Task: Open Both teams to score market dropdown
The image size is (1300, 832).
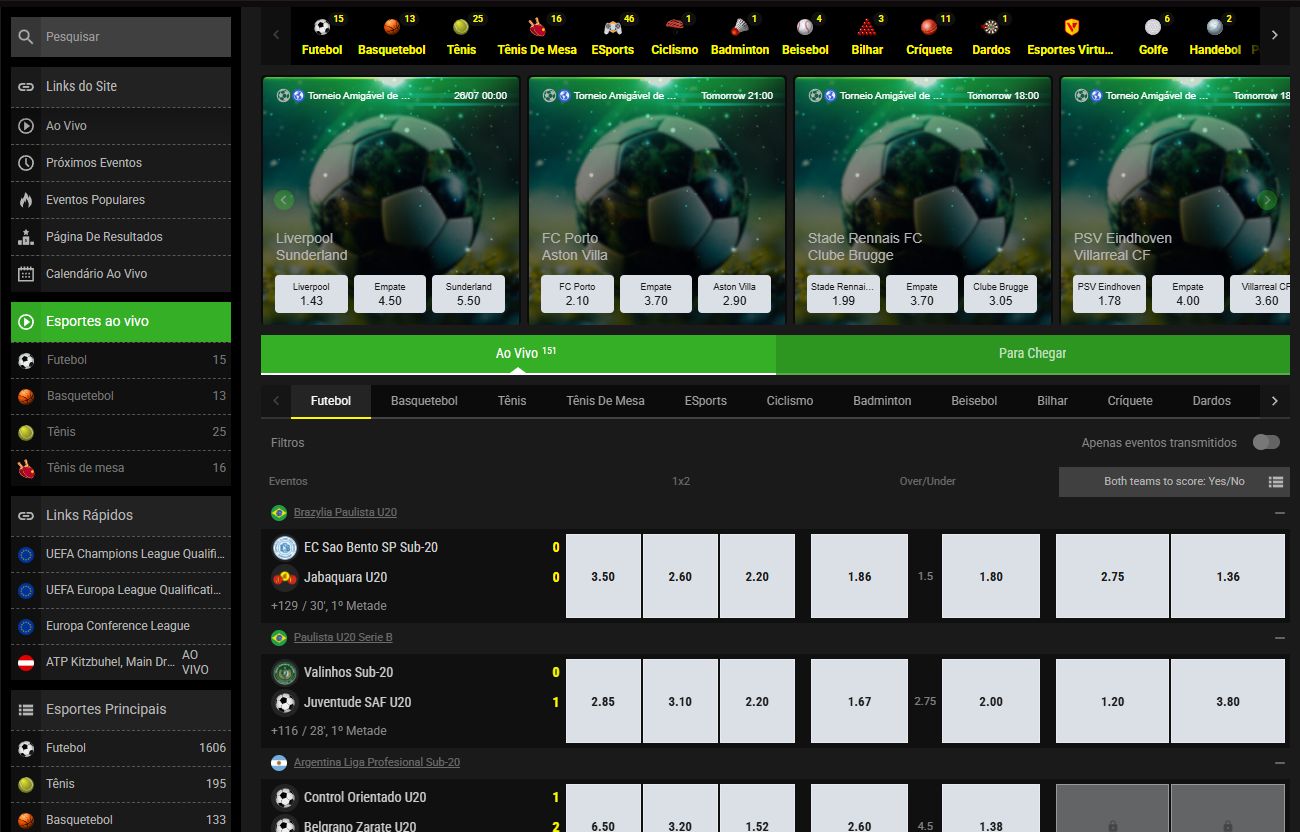Action: 1174,482
